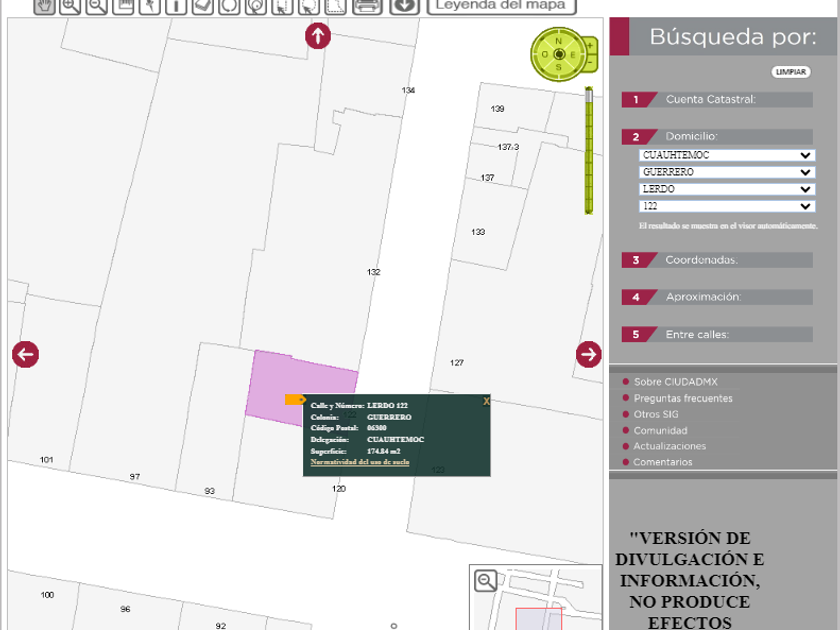Image resolution: width=840 pixels, height=630 pixels.
Task: Open Sobre CIUDADMX link
Action: click(676, 382)
